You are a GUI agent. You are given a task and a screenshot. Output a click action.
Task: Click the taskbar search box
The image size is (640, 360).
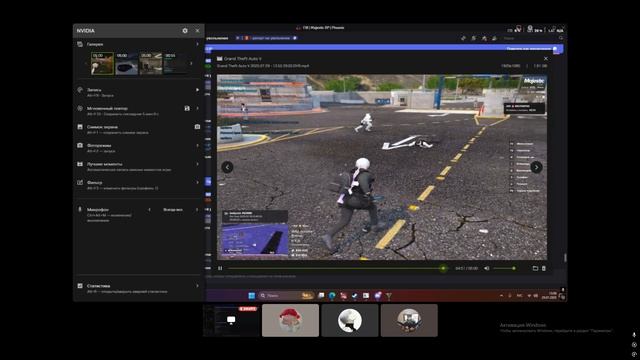(x=287, y=296)
